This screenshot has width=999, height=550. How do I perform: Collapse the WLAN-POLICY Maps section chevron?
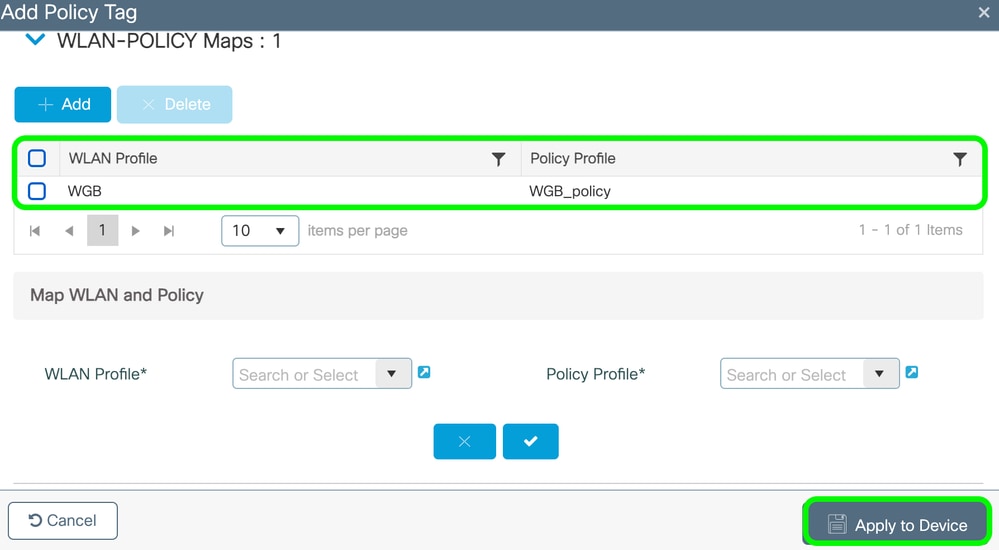pos(35,40)
